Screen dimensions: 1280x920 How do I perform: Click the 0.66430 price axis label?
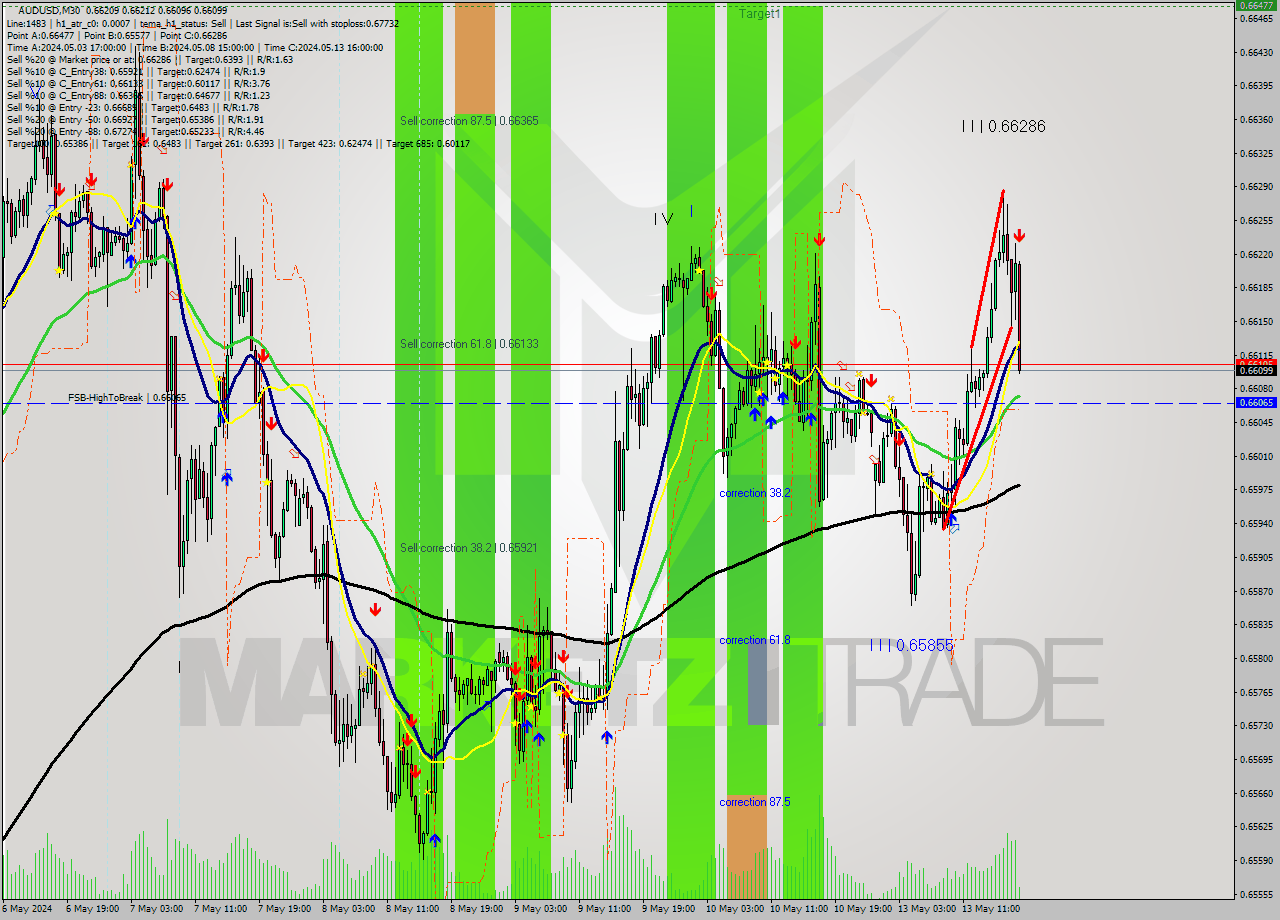pos(1257,52)
